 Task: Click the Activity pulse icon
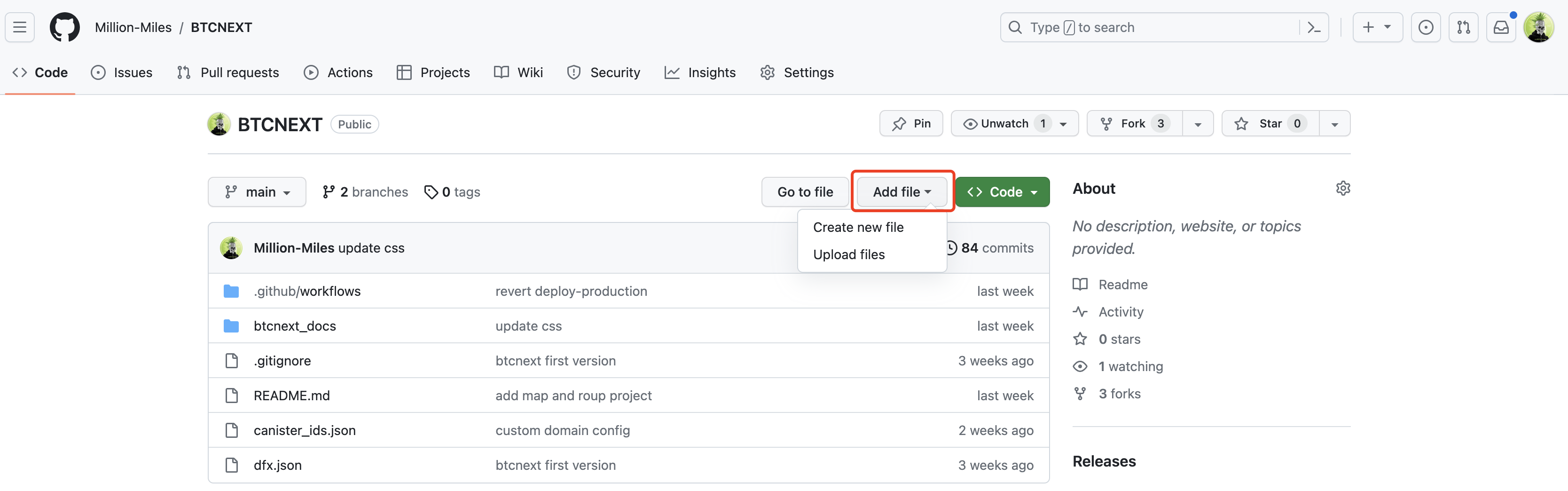click(1080, 312)
